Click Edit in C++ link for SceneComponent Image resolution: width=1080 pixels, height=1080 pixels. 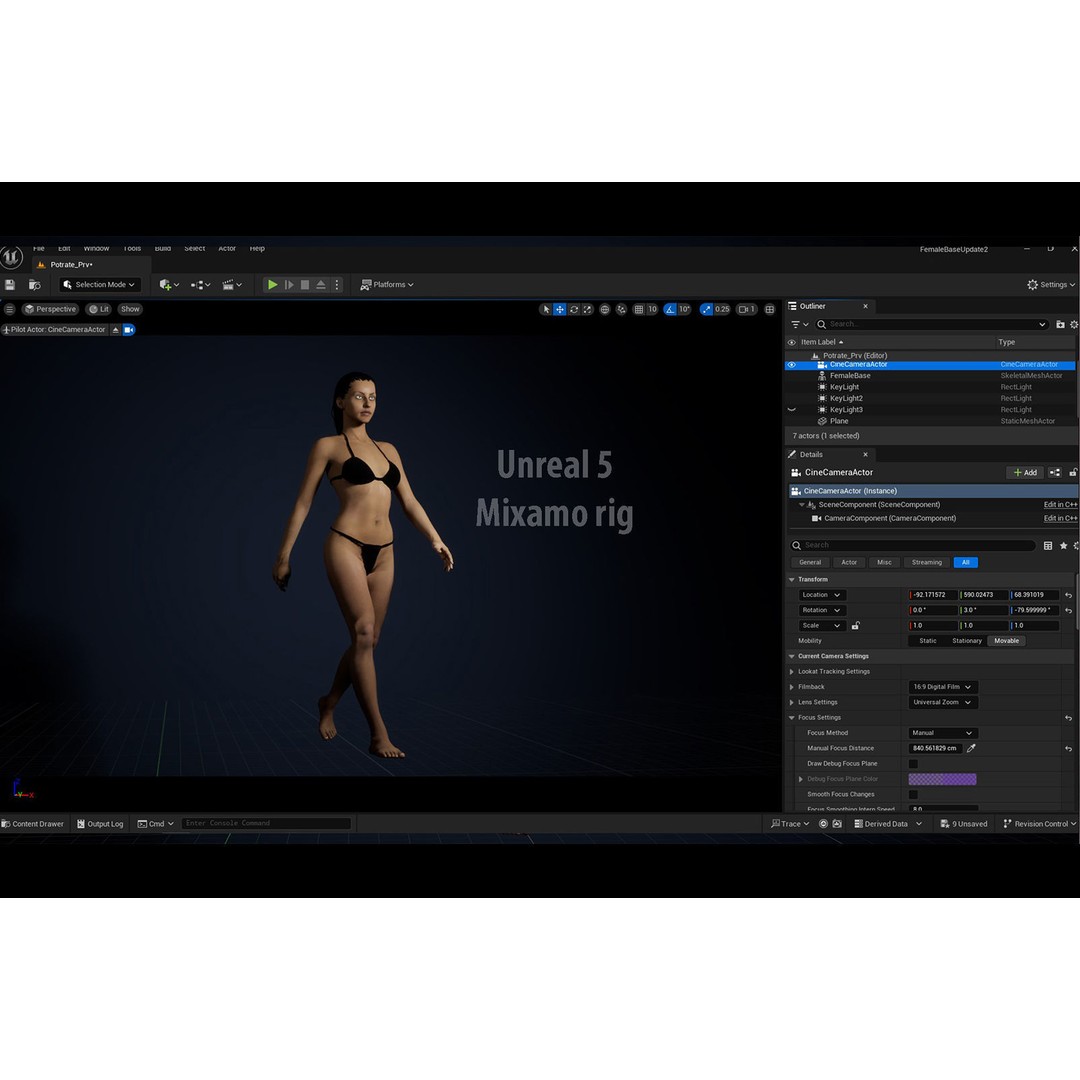pos(1060,505)
